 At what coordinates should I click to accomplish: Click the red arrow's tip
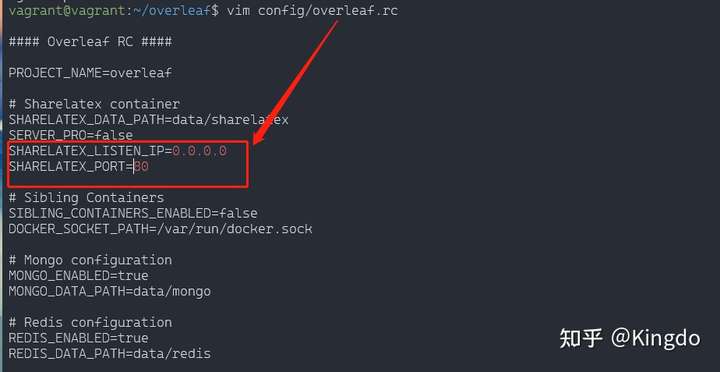click(254, 143)
